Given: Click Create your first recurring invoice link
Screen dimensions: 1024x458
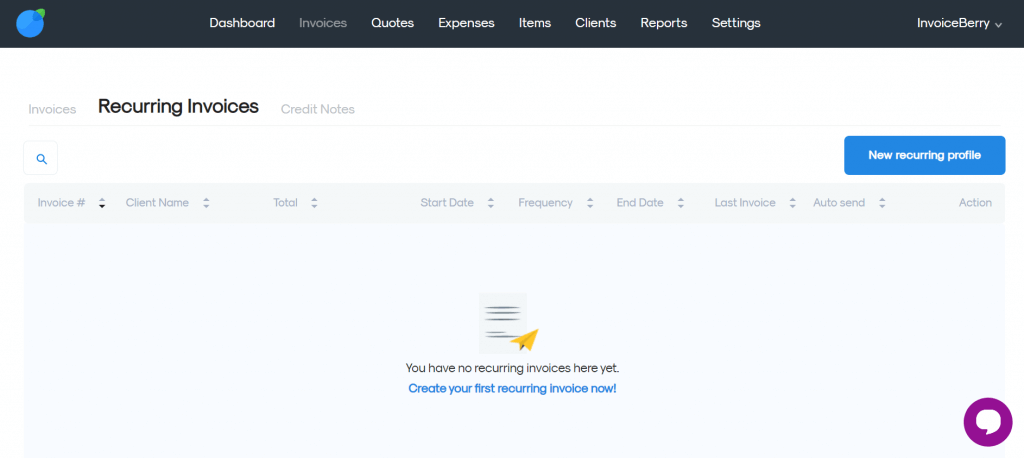Looking at the screenshot, I should 512,388.
